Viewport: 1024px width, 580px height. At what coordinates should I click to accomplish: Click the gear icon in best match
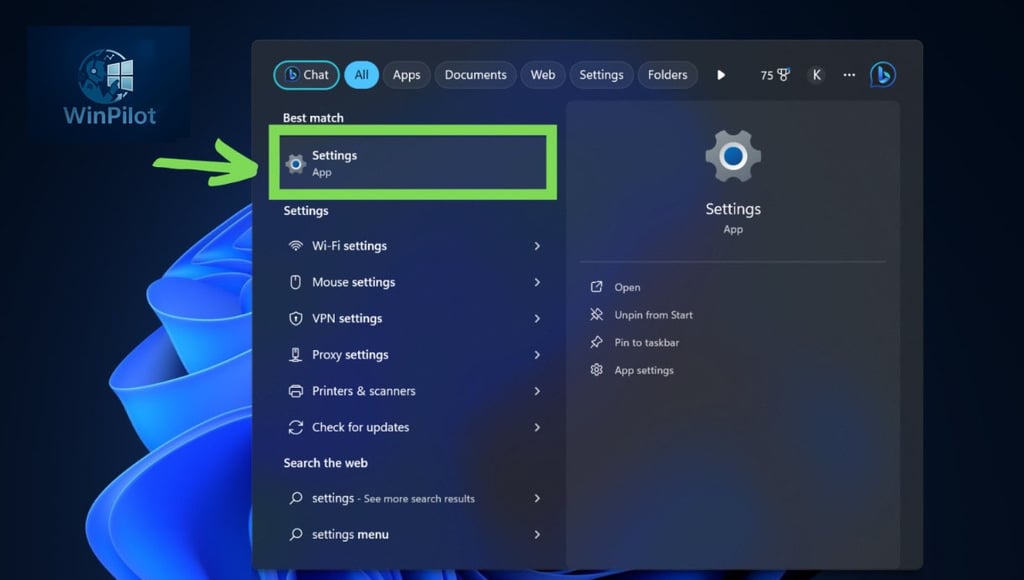pos(295,164)
